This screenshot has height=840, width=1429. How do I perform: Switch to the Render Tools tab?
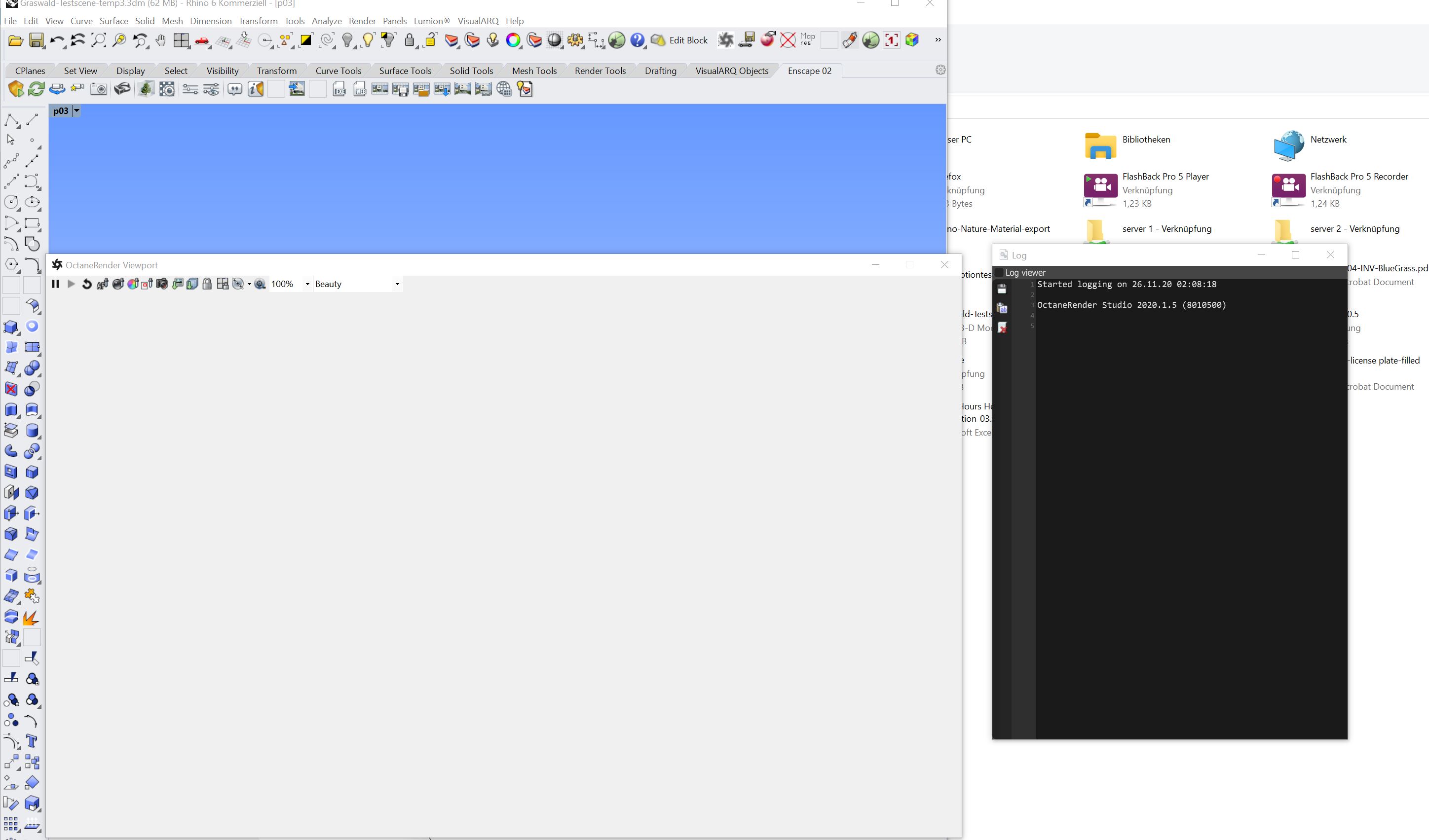pyautogui.click(x=600, y=71)
